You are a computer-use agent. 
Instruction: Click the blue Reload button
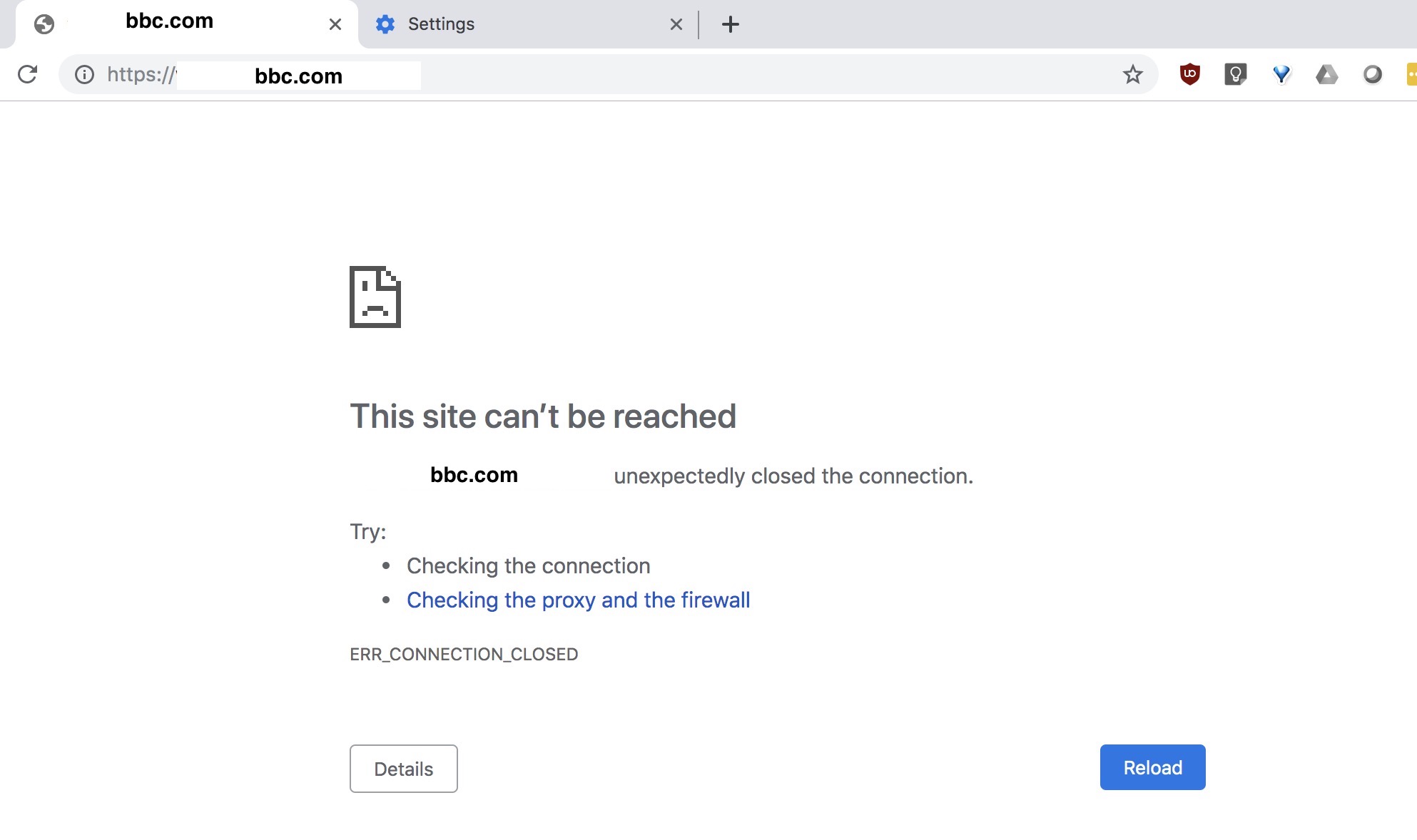[x=1152, y=767]
